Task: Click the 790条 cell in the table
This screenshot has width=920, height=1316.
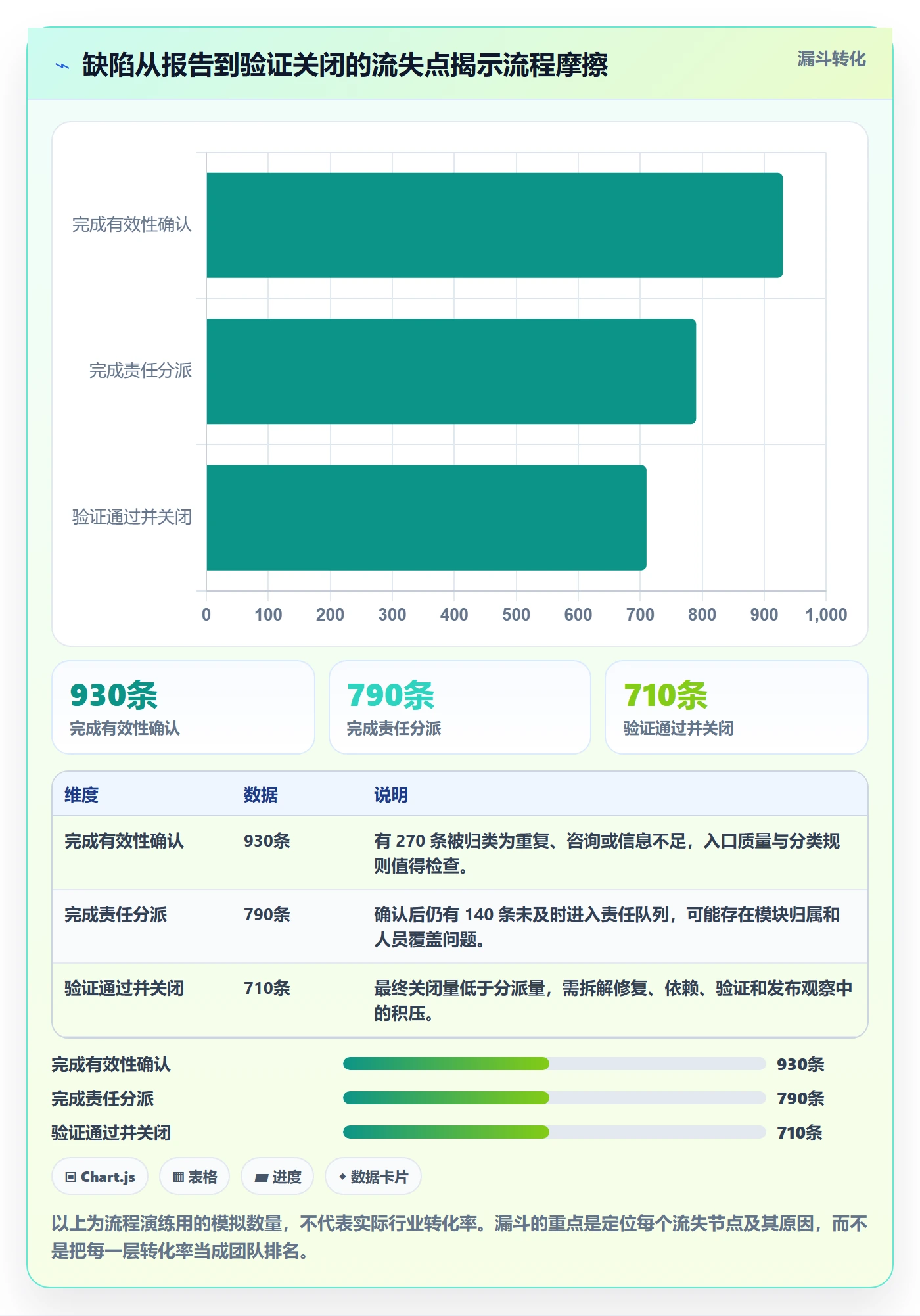Action: pyautogui.click(x=267, y=914)
